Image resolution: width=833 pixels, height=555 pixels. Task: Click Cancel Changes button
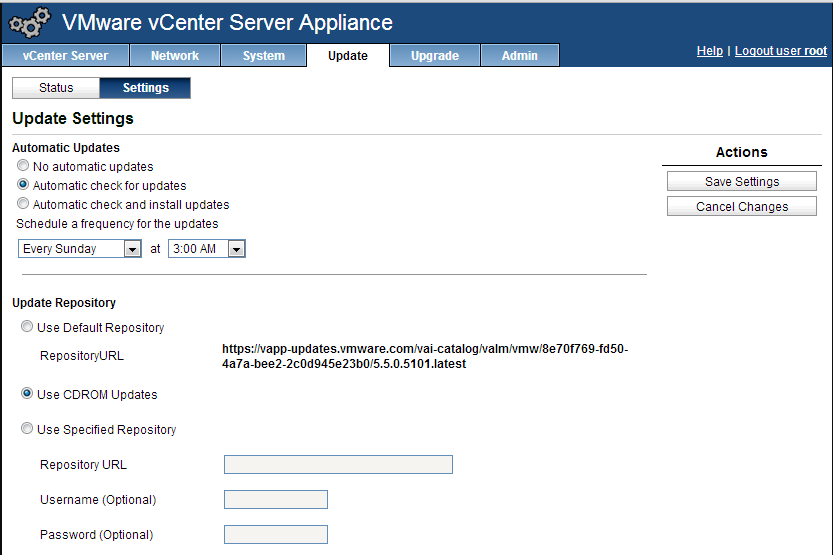point(742,207)
